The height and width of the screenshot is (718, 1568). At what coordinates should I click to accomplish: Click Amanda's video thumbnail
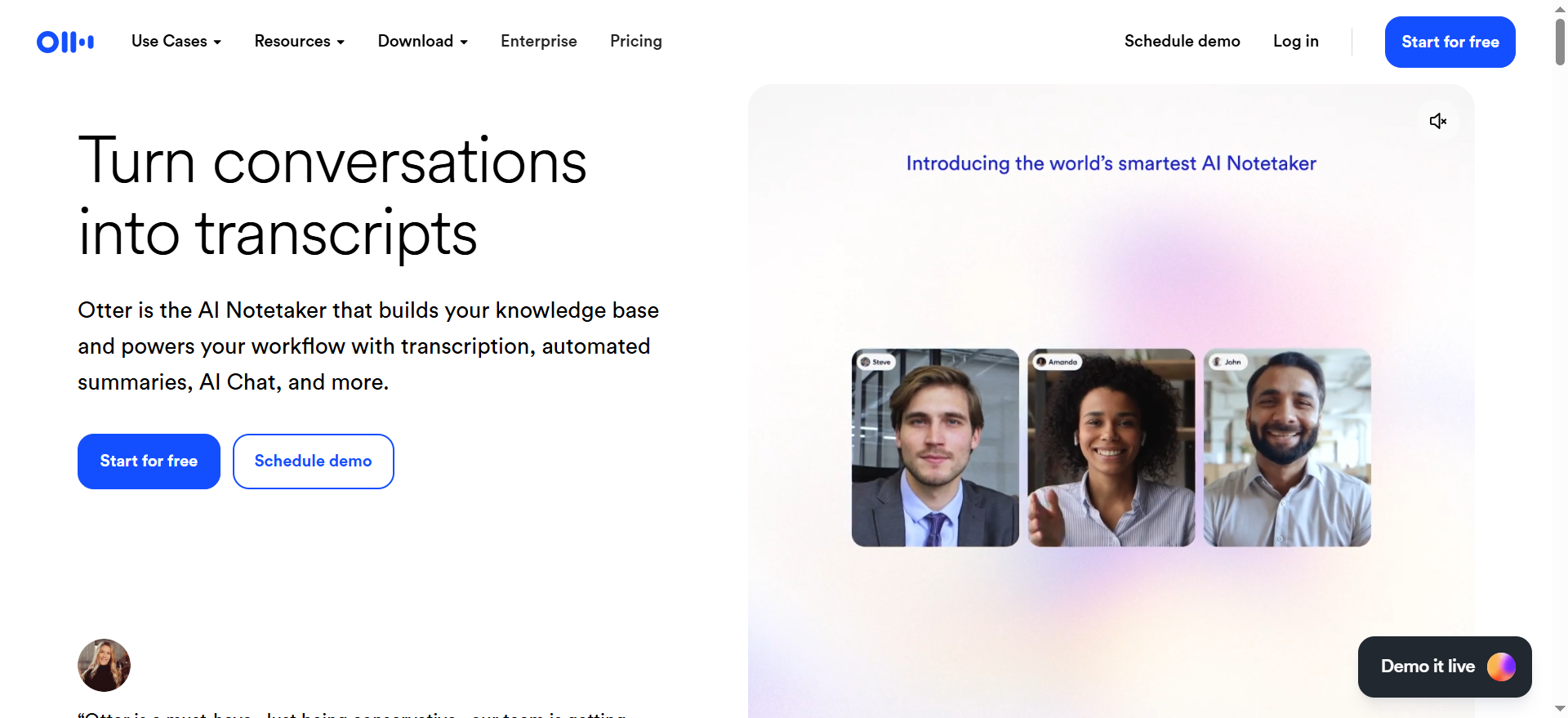1111,448
